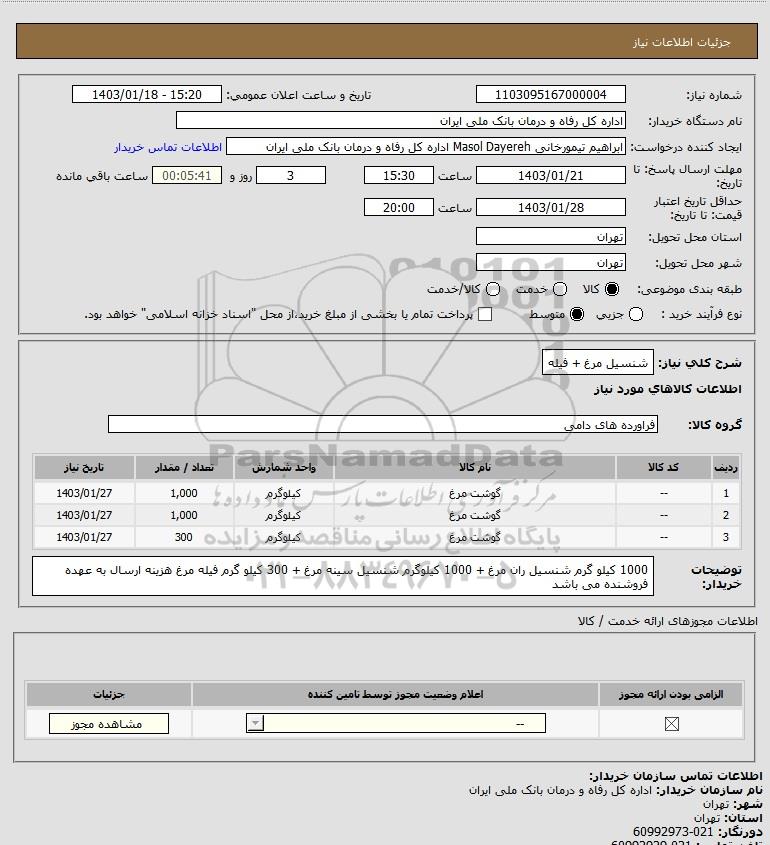Screen dimensions: 770x845
Task: Click the نام کالا column header
Action: [475, 467]
